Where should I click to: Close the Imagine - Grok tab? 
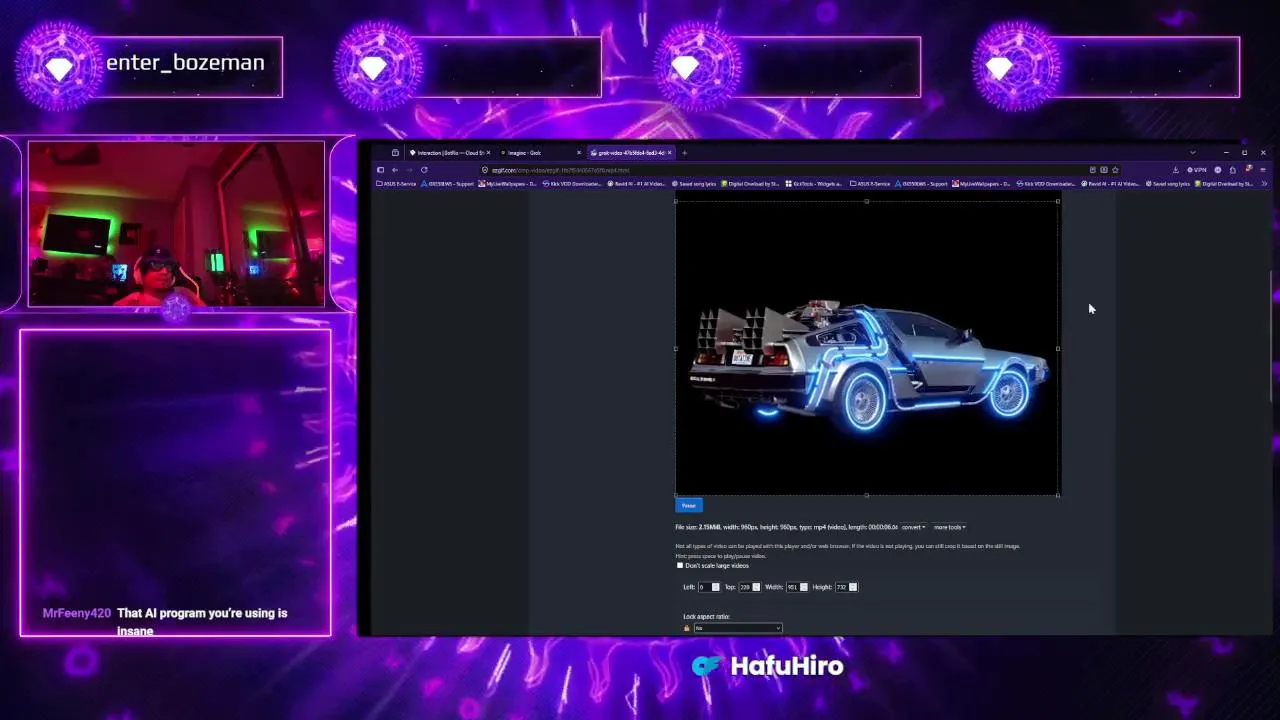pyautogui.click(x=579, y=153)
